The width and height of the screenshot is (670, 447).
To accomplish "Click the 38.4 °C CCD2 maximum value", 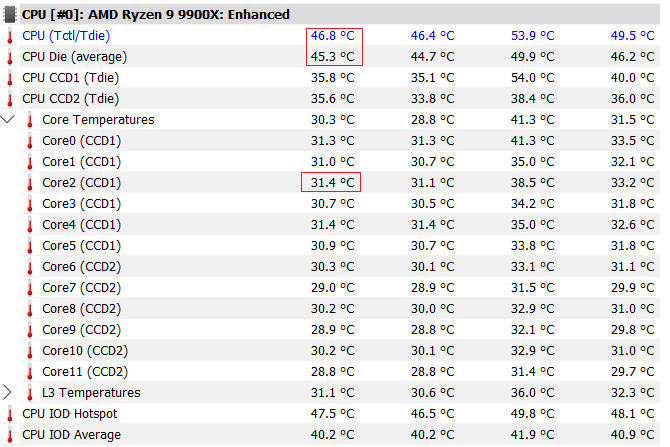I will click(x=532, y=98).
